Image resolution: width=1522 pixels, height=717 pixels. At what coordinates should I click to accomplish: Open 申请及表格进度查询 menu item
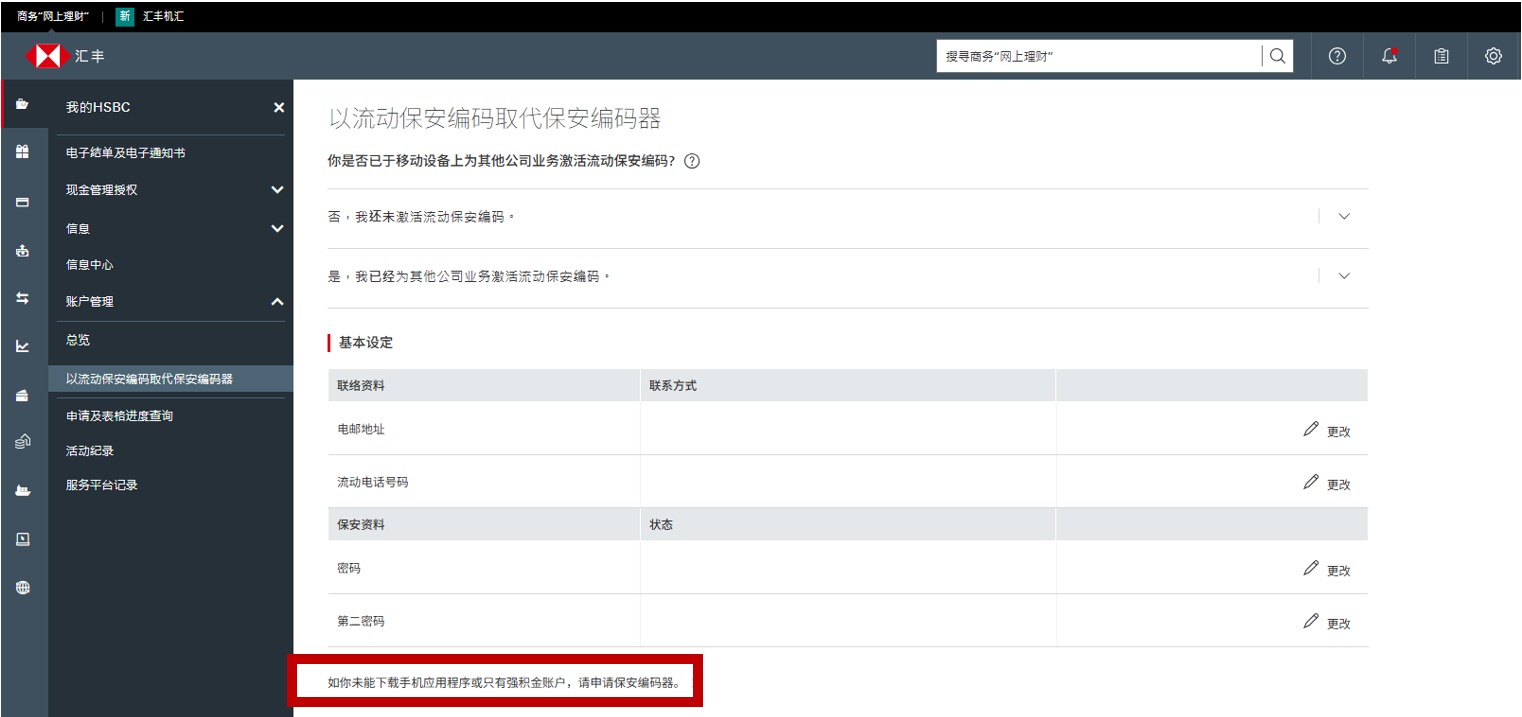coord(119,415)
